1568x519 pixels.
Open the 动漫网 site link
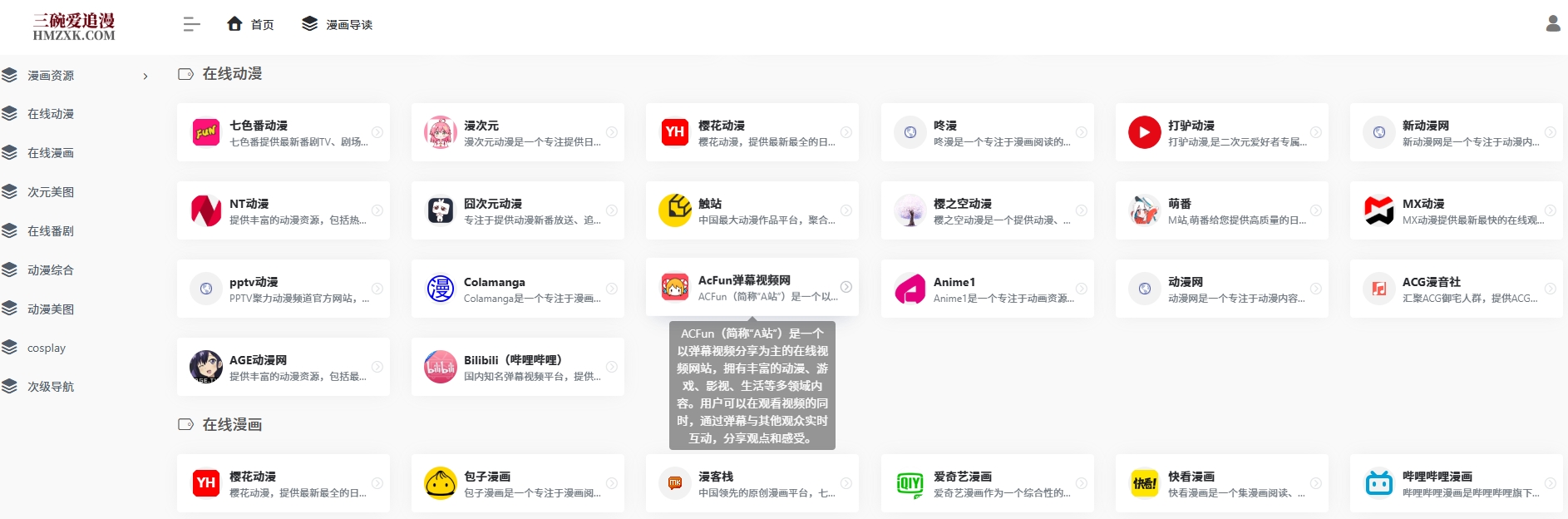1186,282
